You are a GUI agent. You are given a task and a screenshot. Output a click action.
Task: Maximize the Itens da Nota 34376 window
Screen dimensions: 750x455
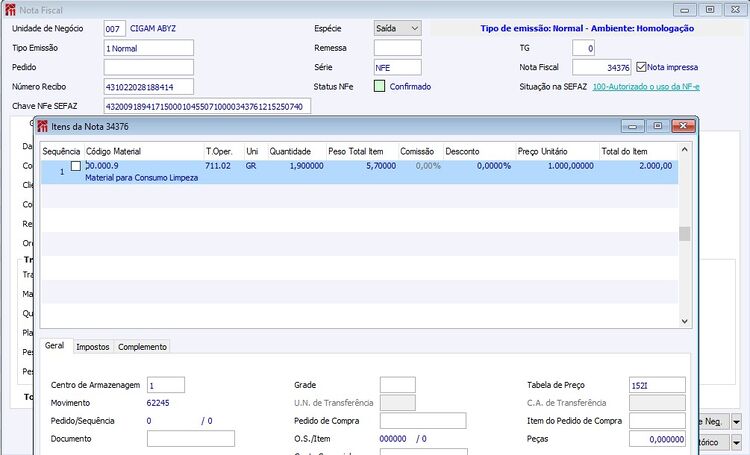(x=658, y=126)
